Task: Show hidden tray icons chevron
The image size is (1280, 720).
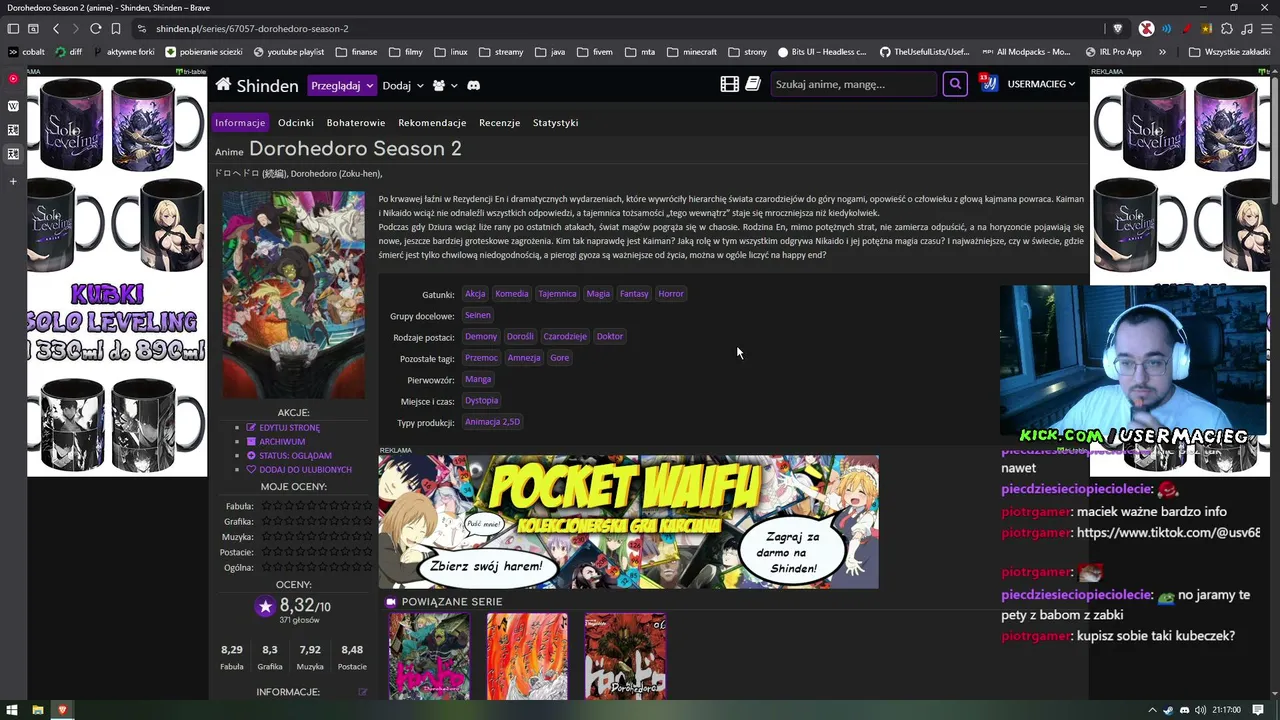Action: tap(1153, 710)
